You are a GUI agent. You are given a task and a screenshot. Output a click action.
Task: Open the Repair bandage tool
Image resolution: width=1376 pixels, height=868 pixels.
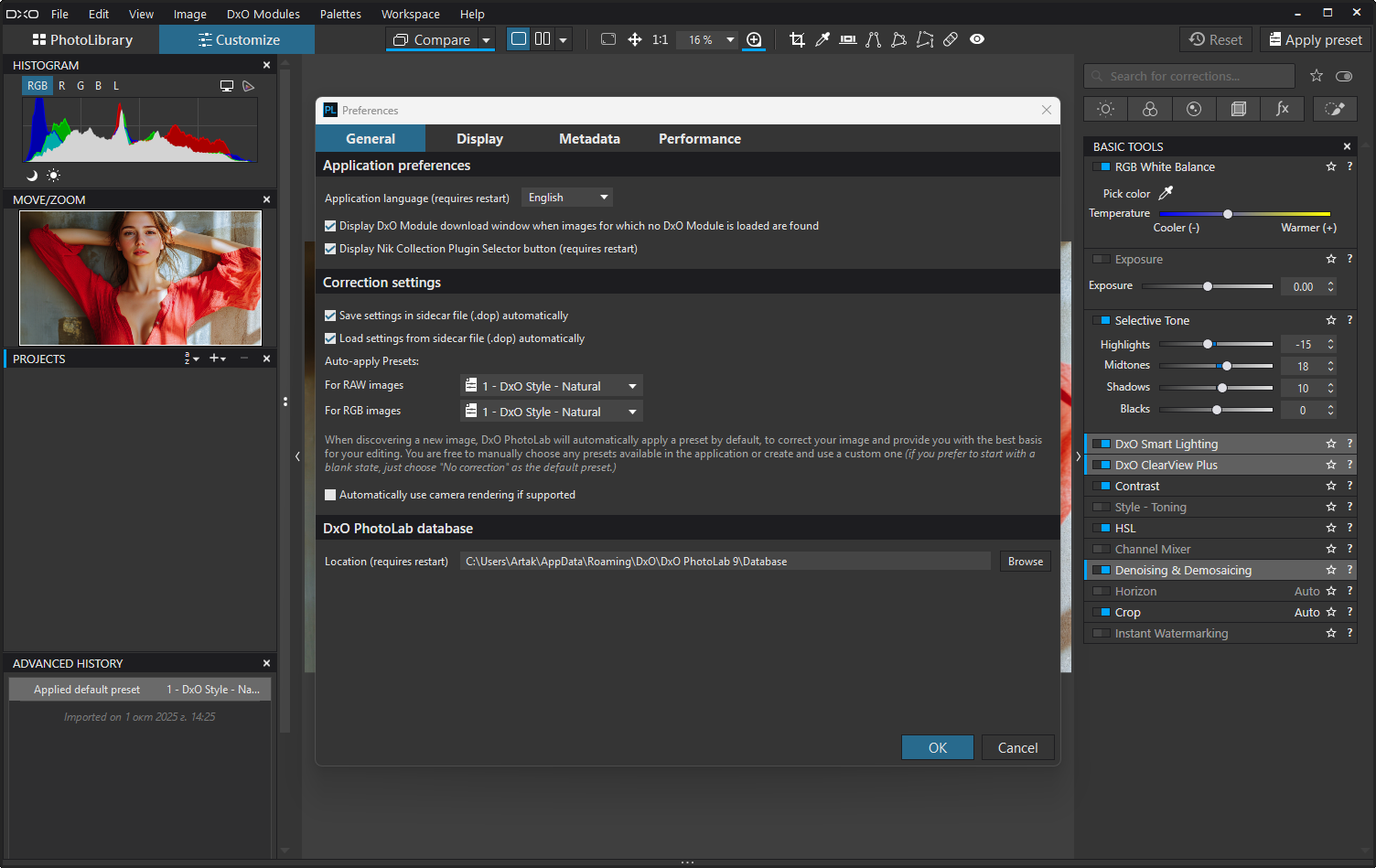pyautogui.click(x=951, y=39)
